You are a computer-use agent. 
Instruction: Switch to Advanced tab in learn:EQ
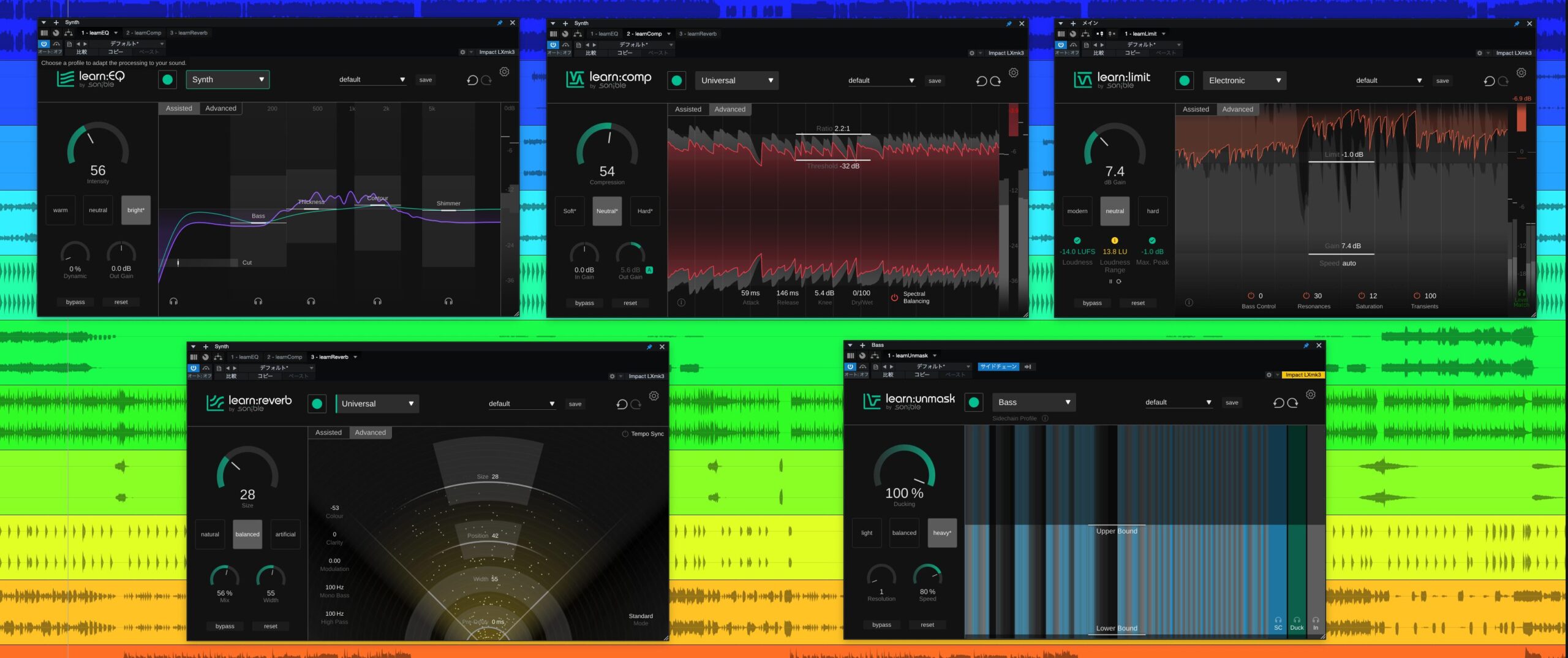click(221, 108)
